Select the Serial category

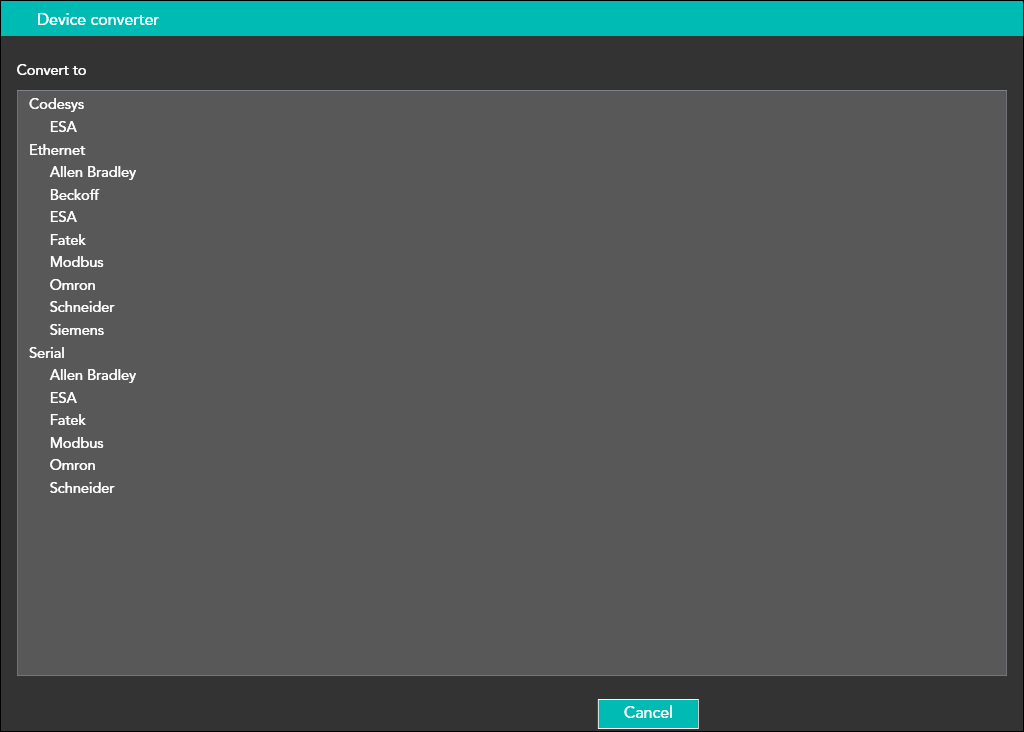(x=47, y=353)
